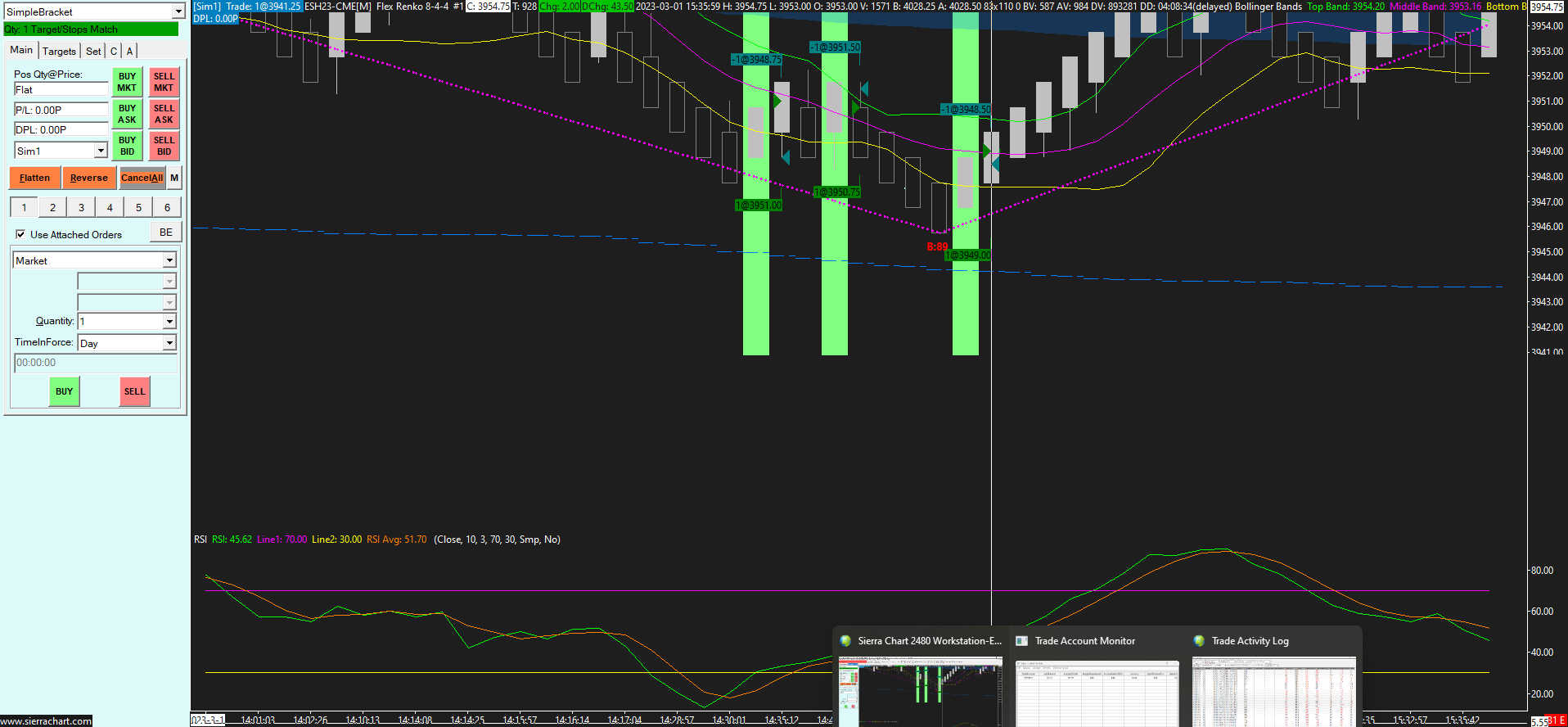
Task: Click the BUY MKT button
Action: tap(127, 82)
